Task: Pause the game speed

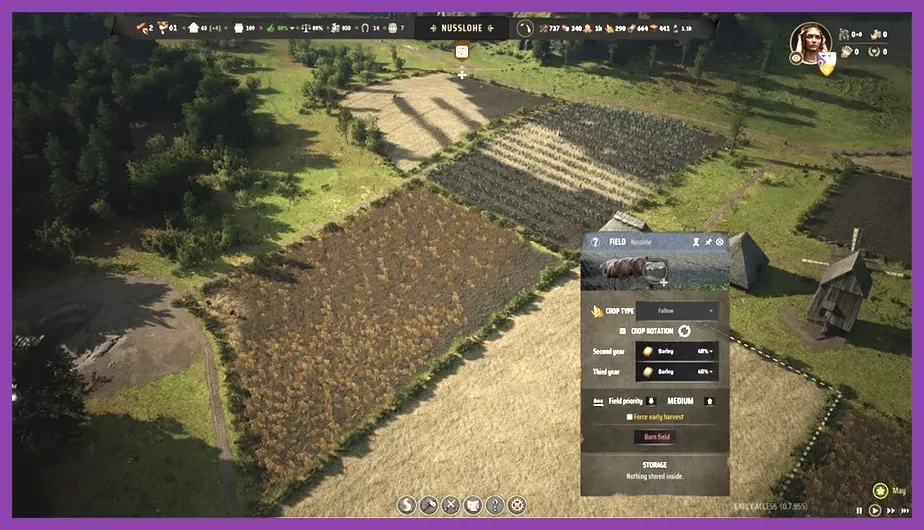Action: click(859, 511)
